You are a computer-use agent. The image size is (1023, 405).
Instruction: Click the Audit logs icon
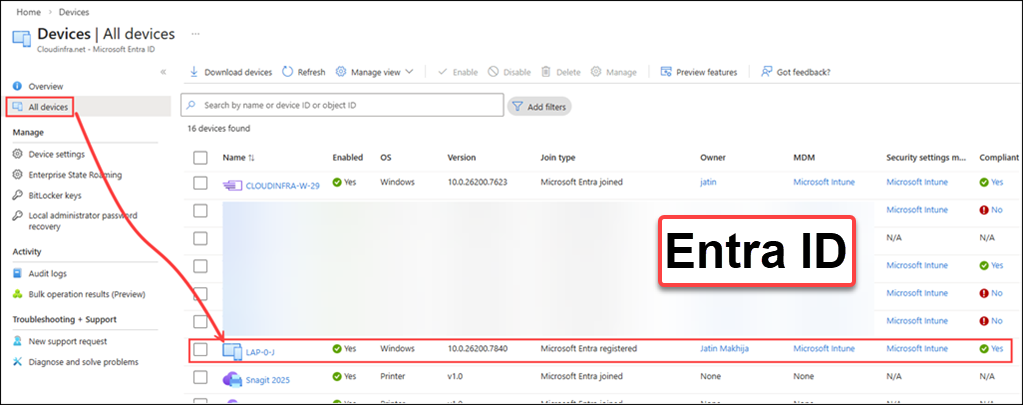pos(18,274)
